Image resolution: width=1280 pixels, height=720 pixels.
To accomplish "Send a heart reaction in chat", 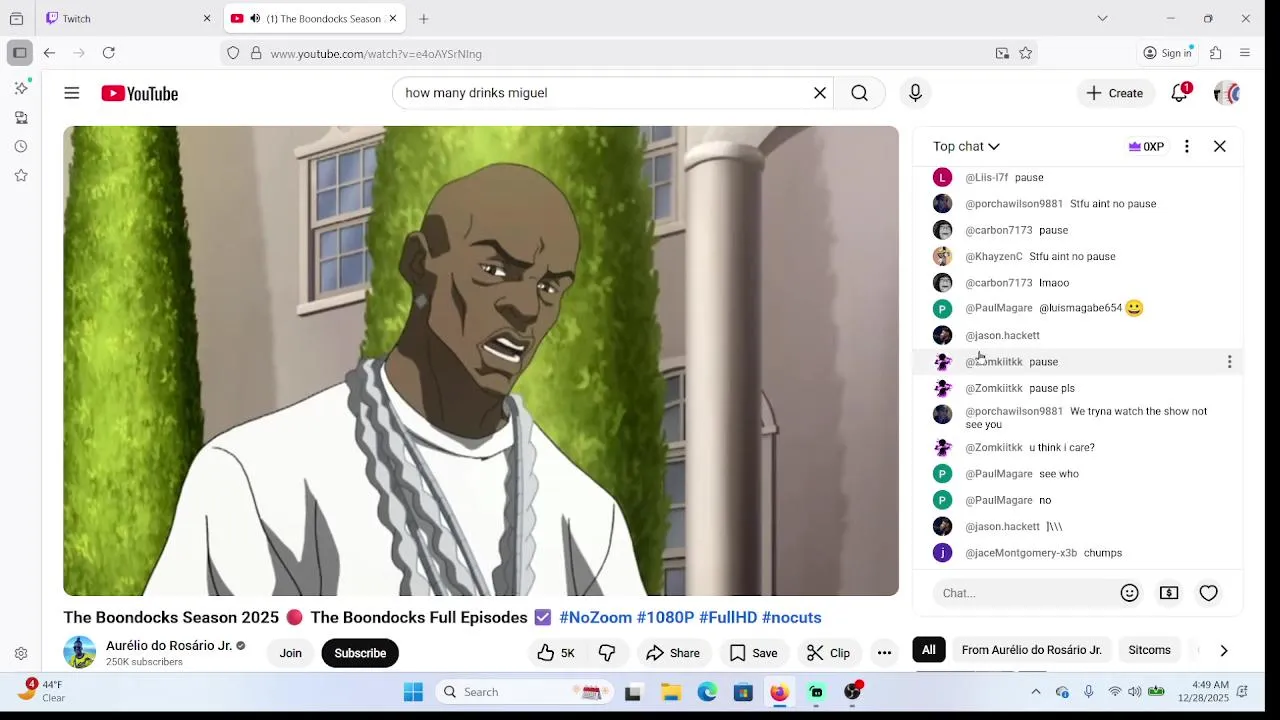I will point(1209,593).
